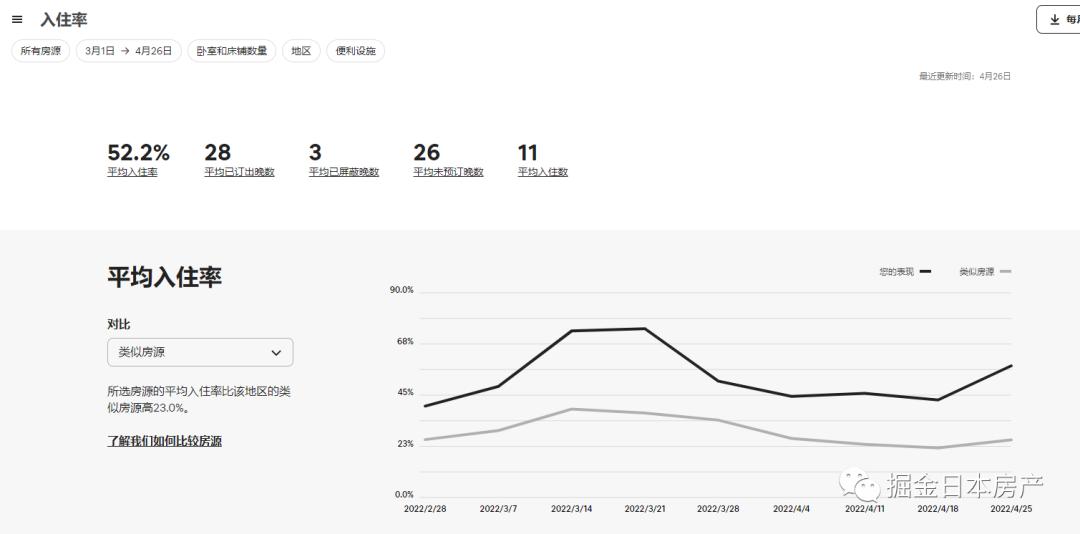Click the gray line point at 2022/3/14
The width and height of the screenshot is (1080, 534).
pyautogui.click(x=572, y=409)
